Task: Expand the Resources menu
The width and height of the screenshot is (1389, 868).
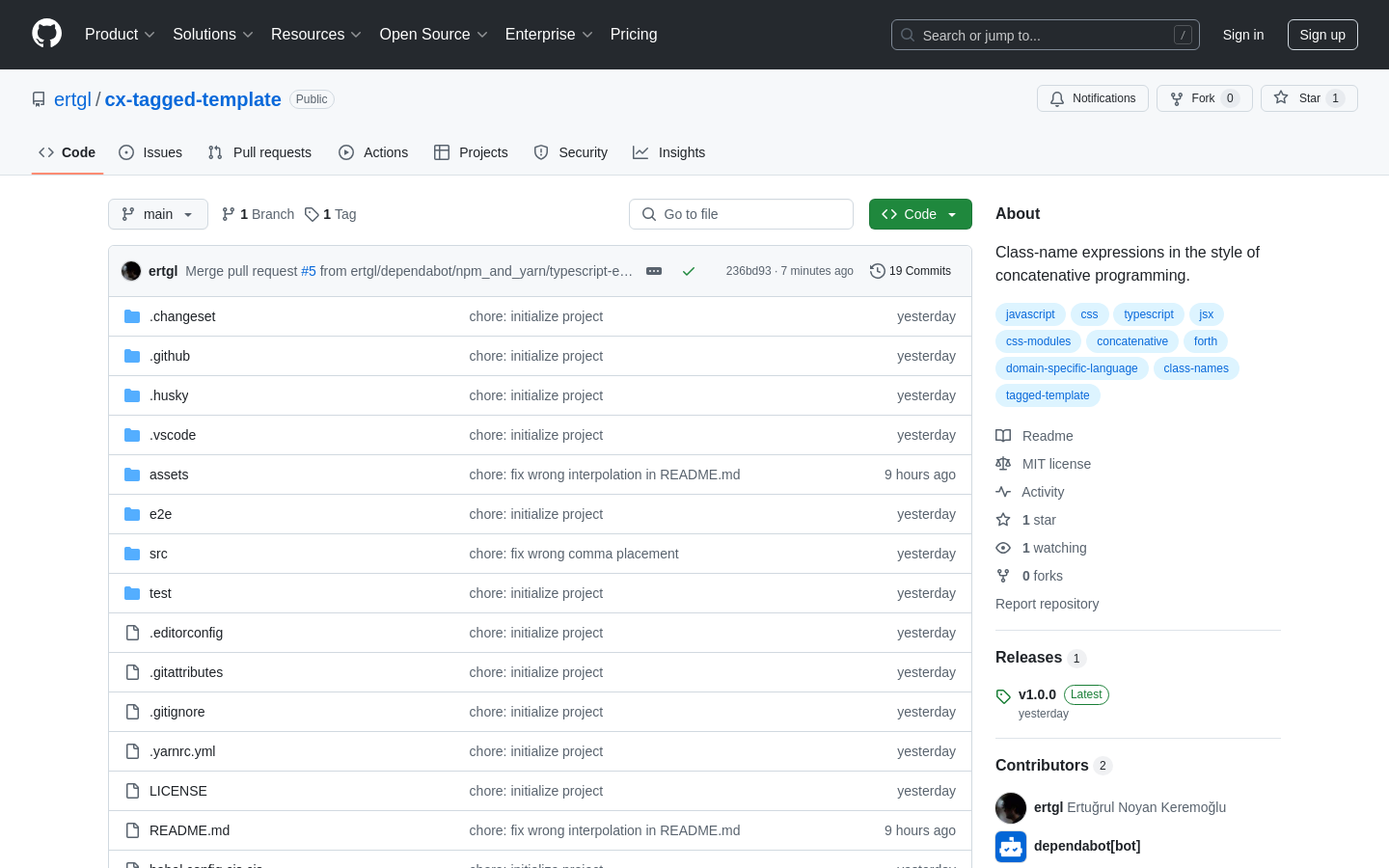Action: 316,34
